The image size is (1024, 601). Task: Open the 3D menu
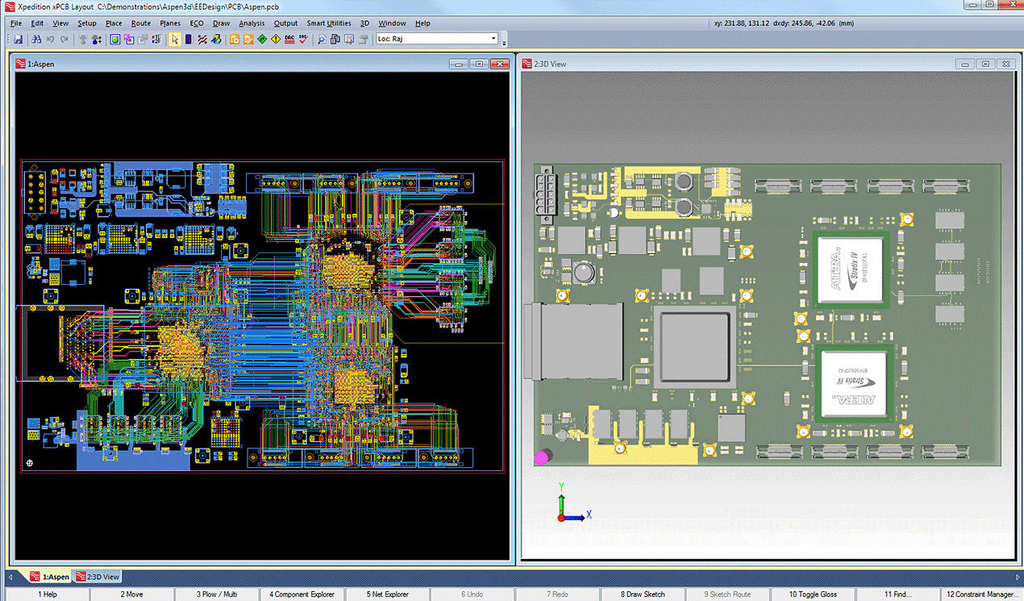click(x=364, y=23)
